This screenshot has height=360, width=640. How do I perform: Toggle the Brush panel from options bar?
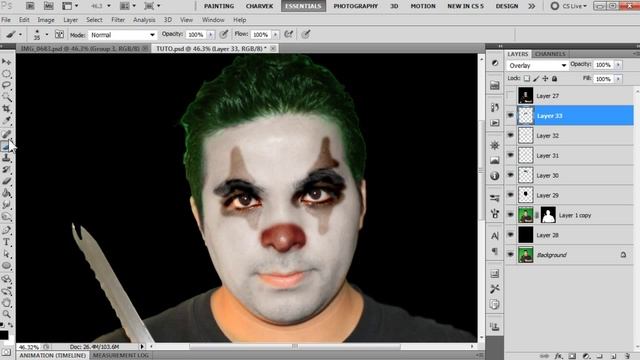pyautogui.click(x=59, y=35)
